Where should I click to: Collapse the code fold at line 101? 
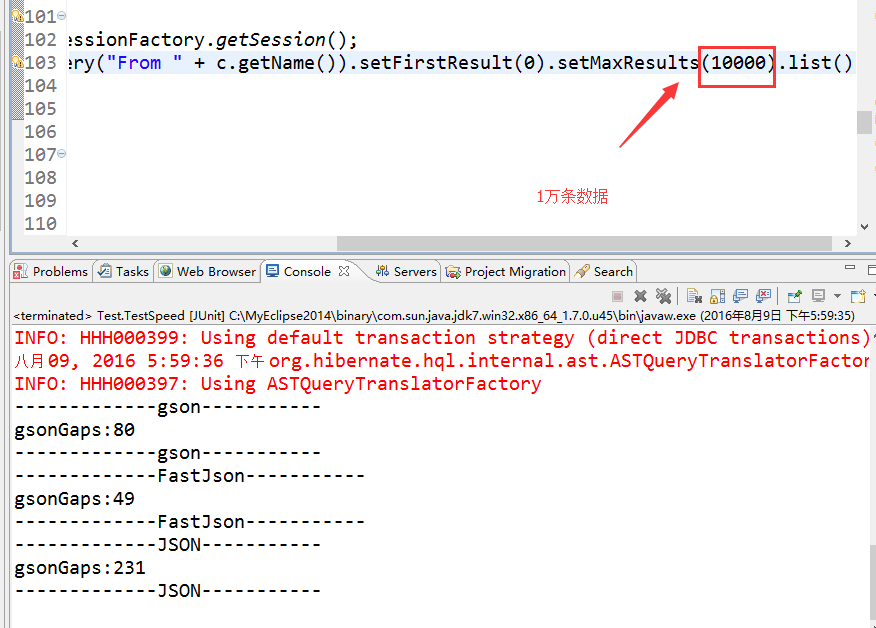coord(61,16)
